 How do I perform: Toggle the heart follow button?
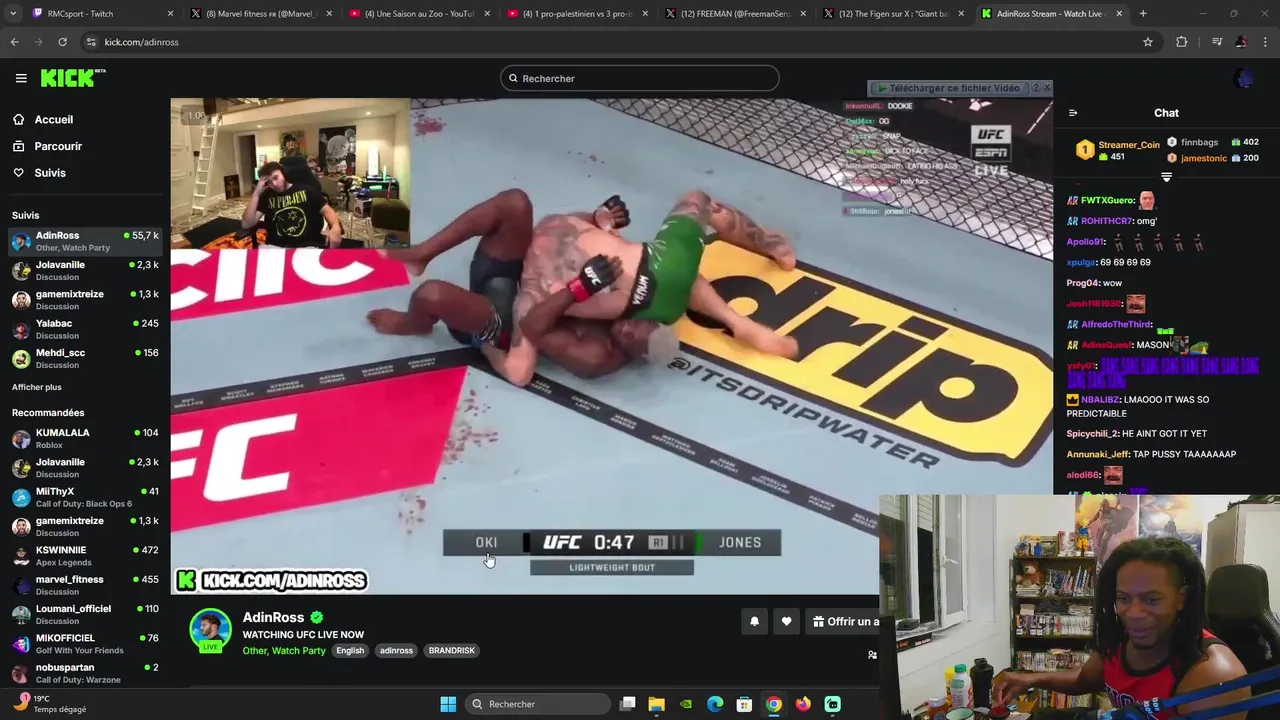click(786, 621)
